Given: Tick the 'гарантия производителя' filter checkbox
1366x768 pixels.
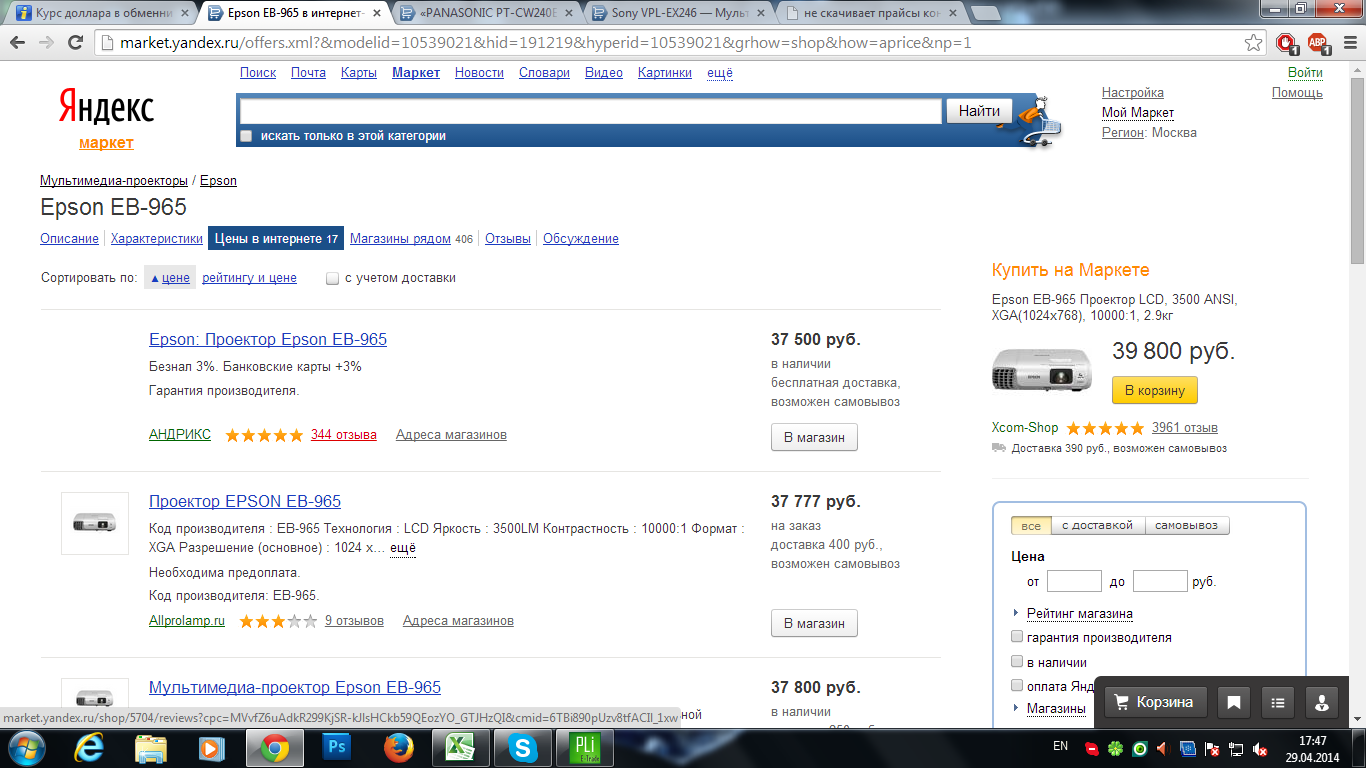Looking at the screenshot, I should (x=1018, y=637).
